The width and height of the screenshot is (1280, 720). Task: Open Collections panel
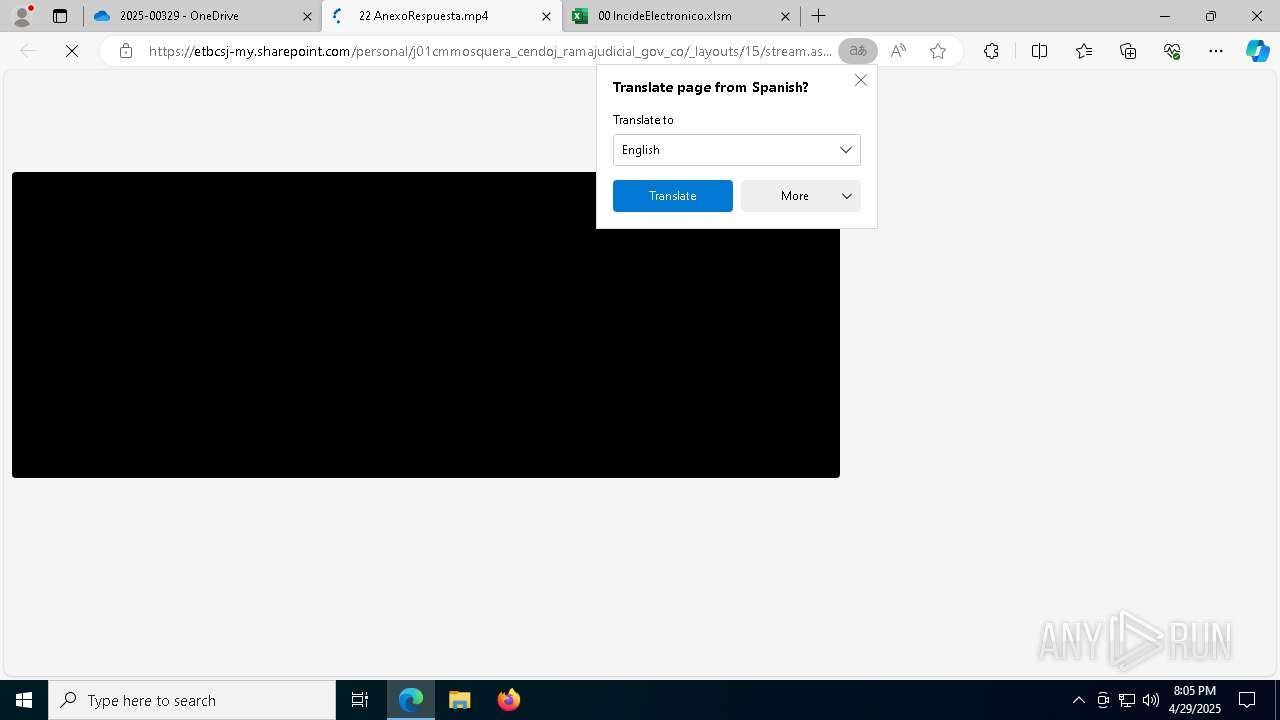point(1128,51)
